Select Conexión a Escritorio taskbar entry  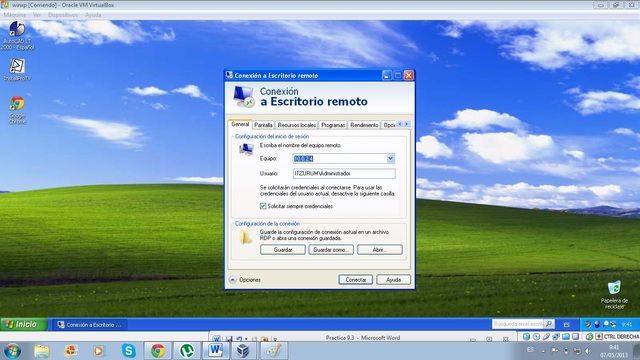tap(90, 325)
